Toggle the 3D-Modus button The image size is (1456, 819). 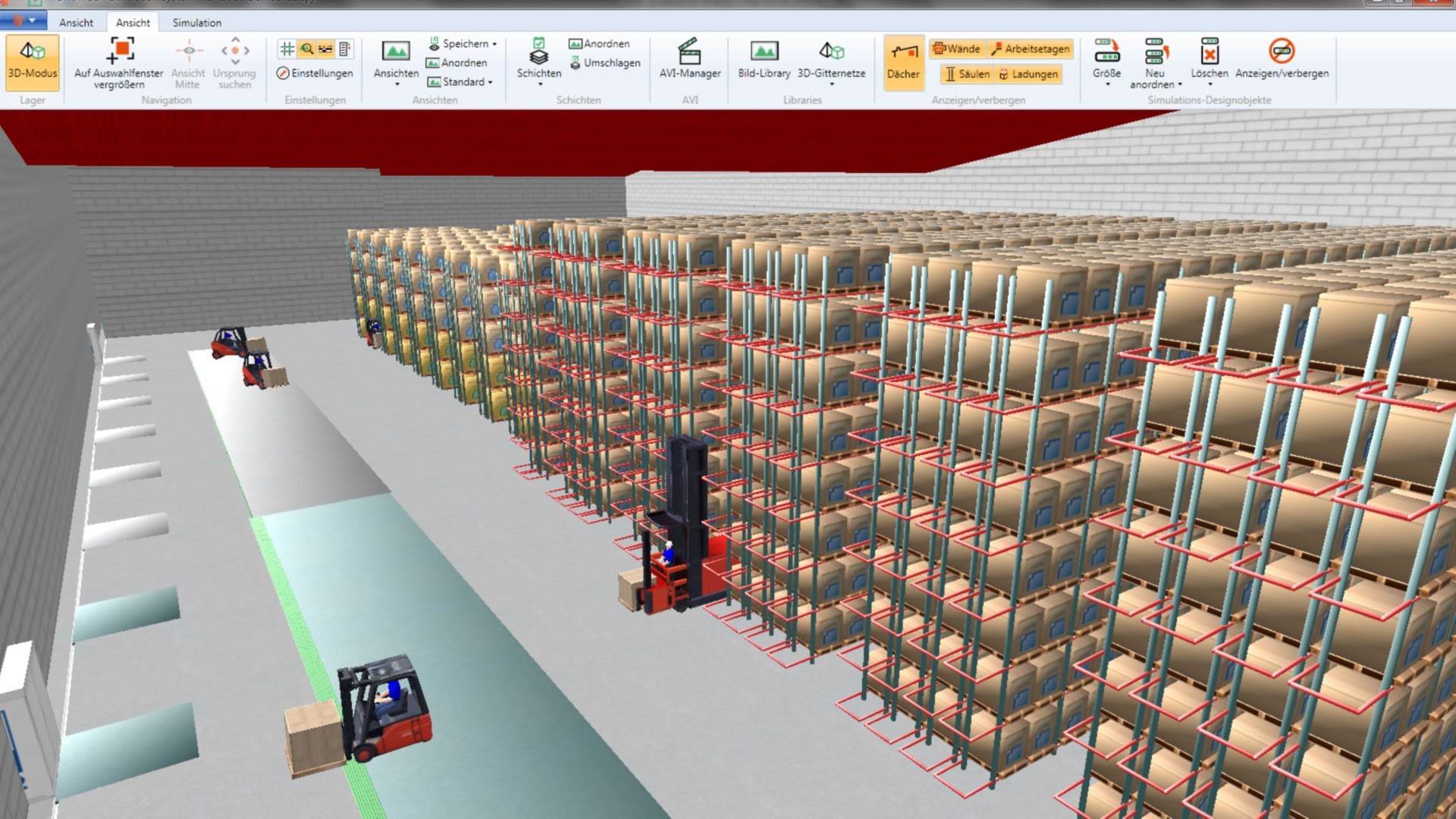[x=32, y=61]
